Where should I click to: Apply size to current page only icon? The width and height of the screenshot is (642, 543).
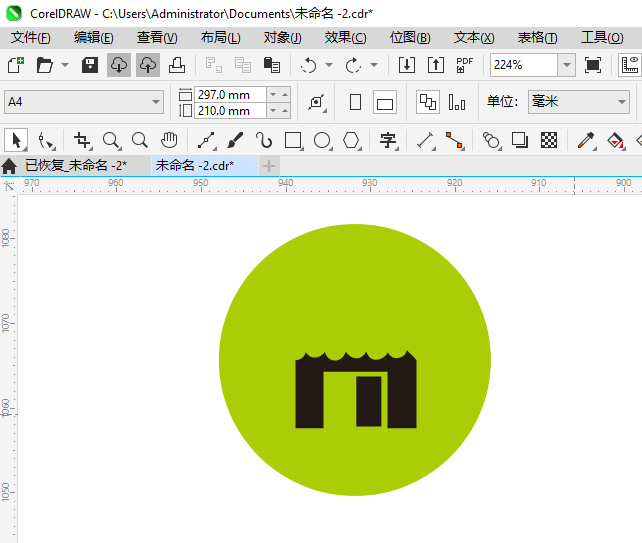457,102
